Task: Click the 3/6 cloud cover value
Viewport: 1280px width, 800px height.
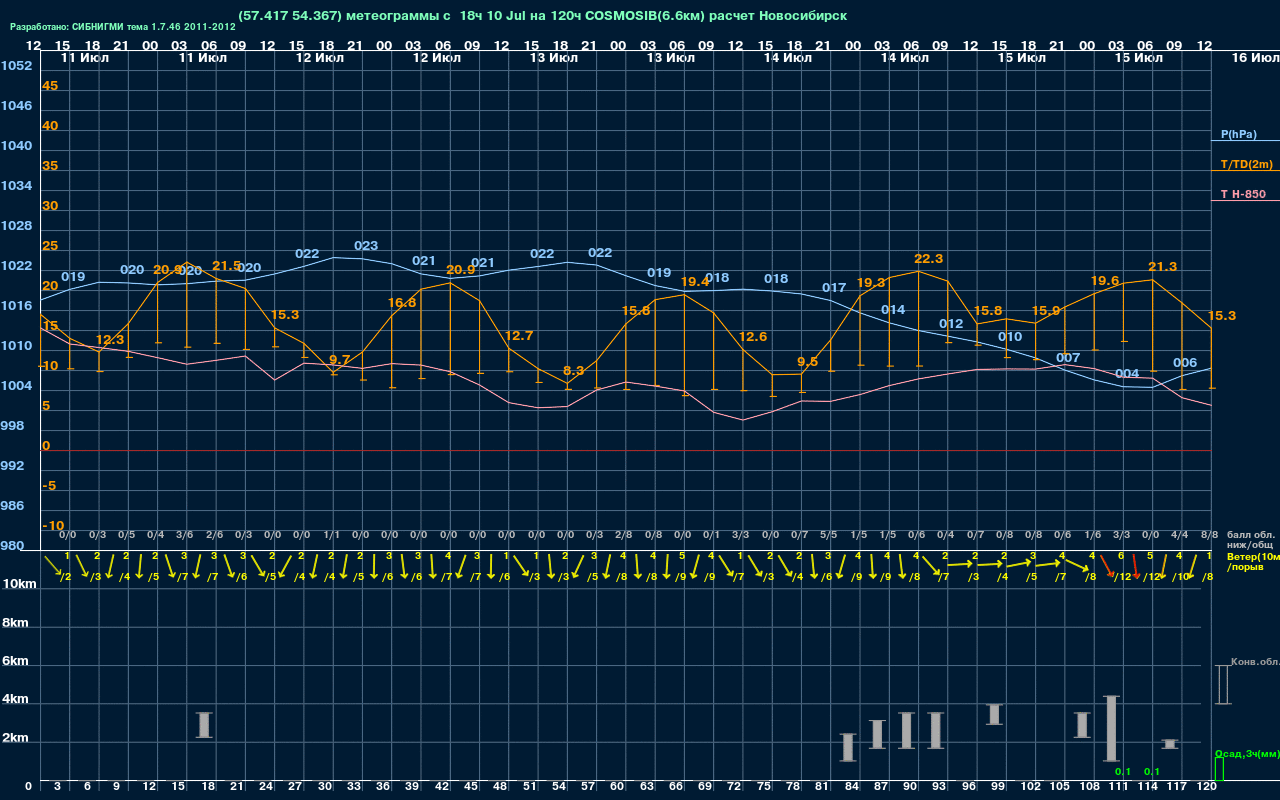Action: (186, 536)
